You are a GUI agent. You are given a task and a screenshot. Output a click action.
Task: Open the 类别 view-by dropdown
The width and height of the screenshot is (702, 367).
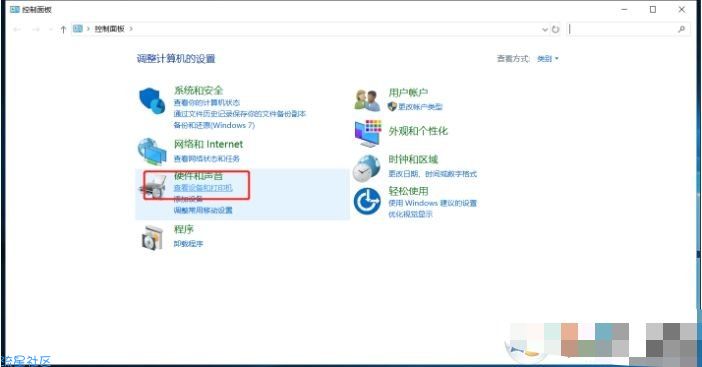(x=548, y=59)
